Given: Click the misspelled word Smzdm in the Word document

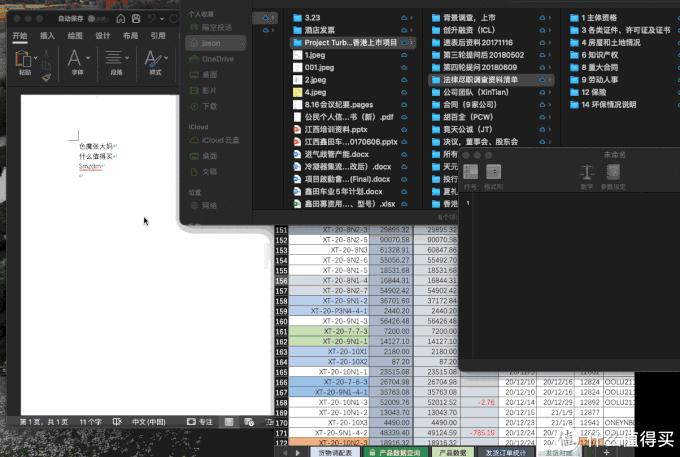Looking at the screenshot, I should (90, 166).
